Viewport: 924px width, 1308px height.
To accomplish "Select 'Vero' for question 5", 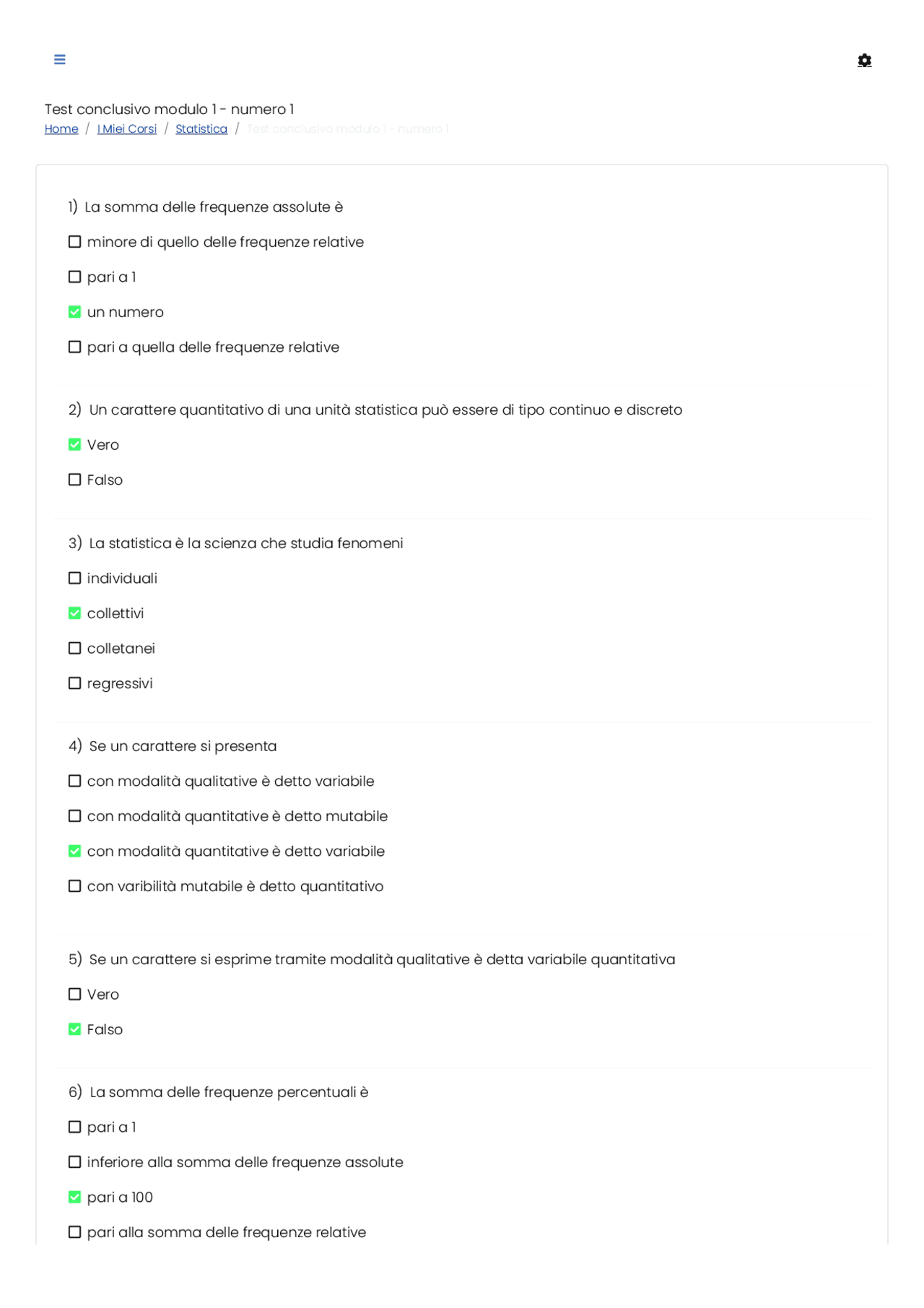I will tap(74, 994).
